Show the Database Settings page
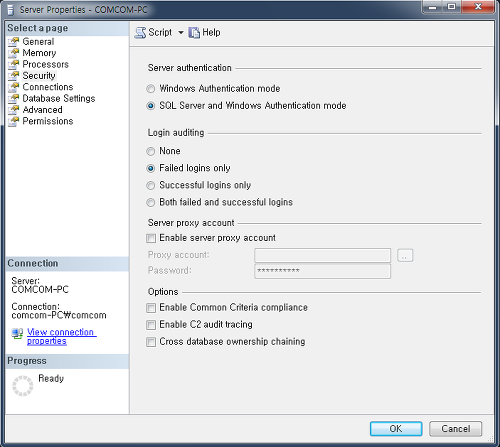This screenshot has height=447, width=500. [59, 98]
